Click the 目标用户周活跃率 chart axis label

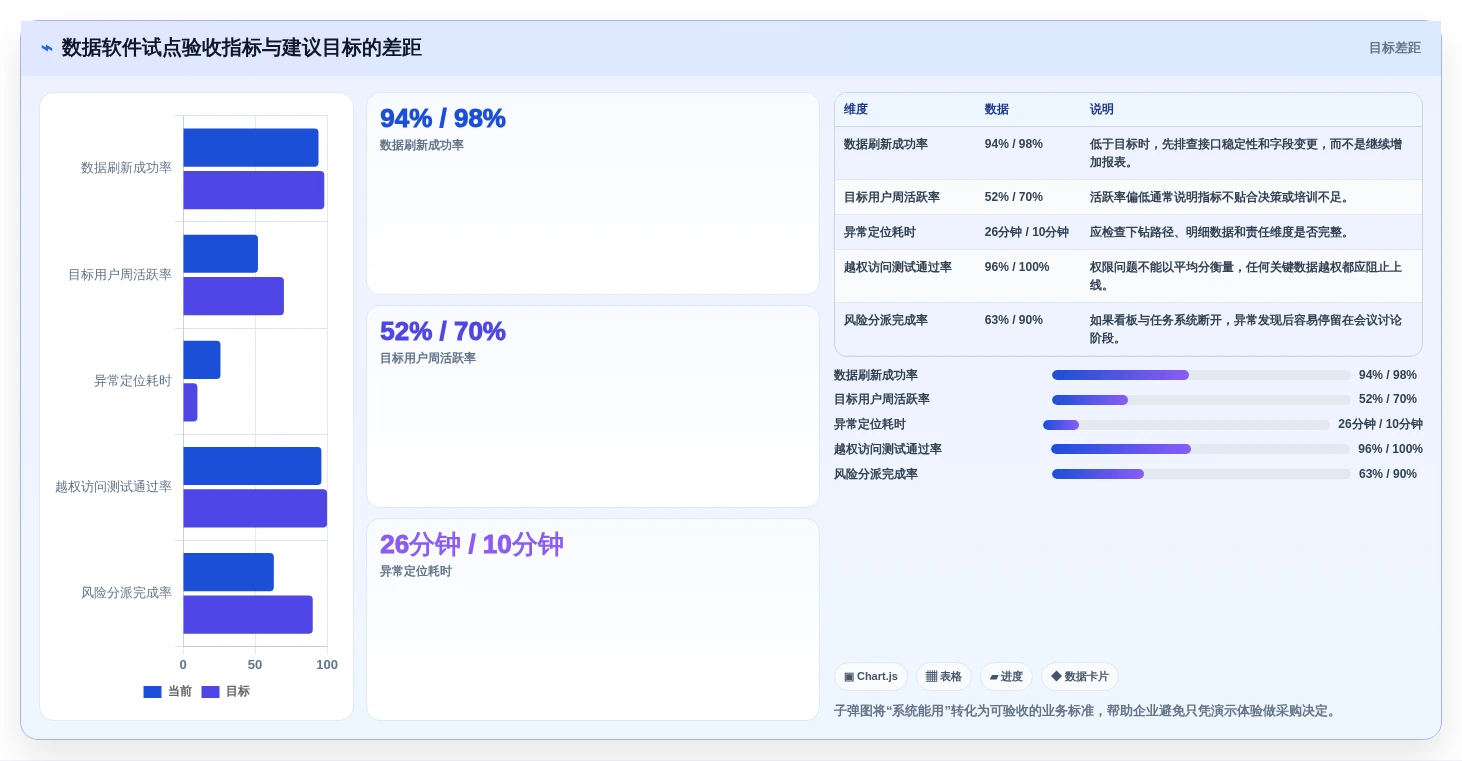point(120,274)
